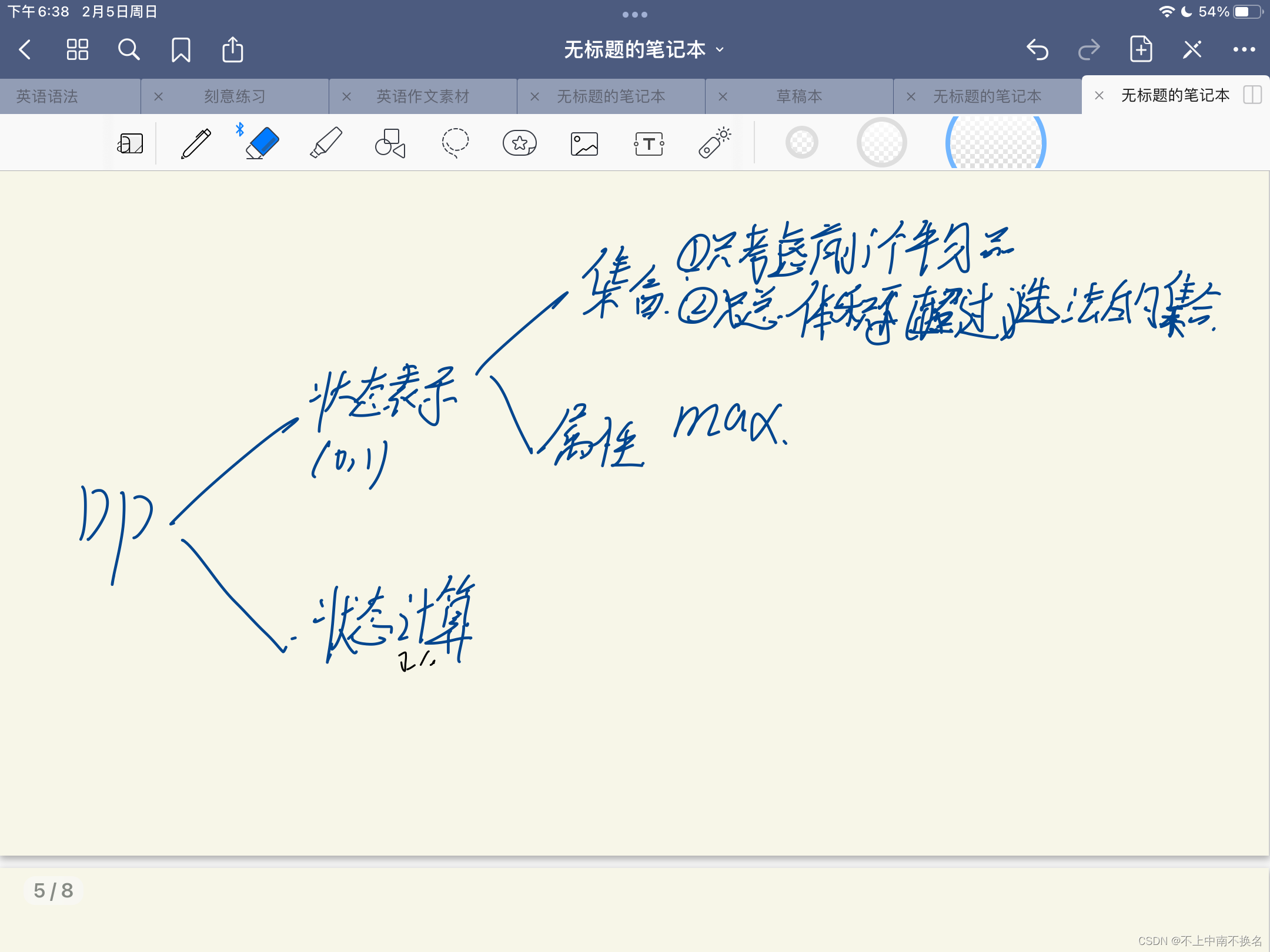Open the thumbnails grid view
The width and height of the screenshot is (1270, 952).
click(77, 50)
